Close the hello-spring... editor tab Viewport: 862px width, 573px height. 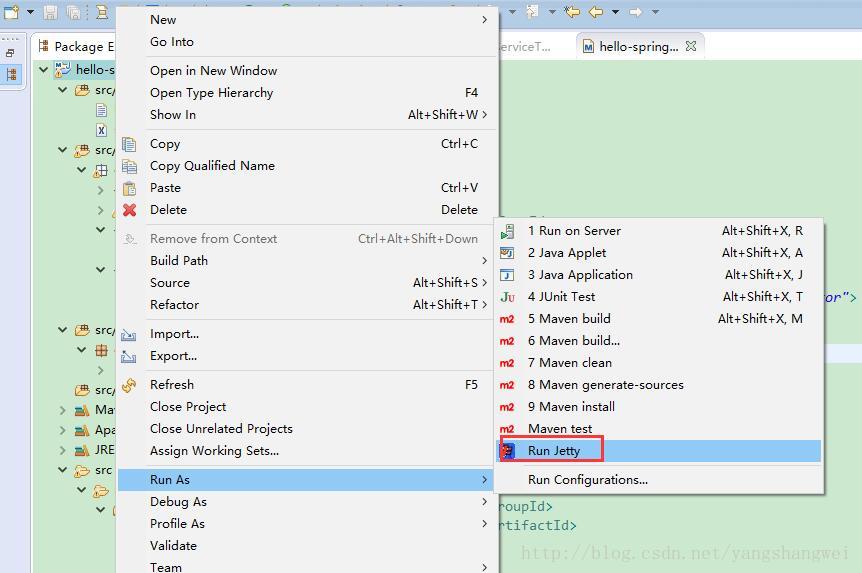[x=691, y=46]
